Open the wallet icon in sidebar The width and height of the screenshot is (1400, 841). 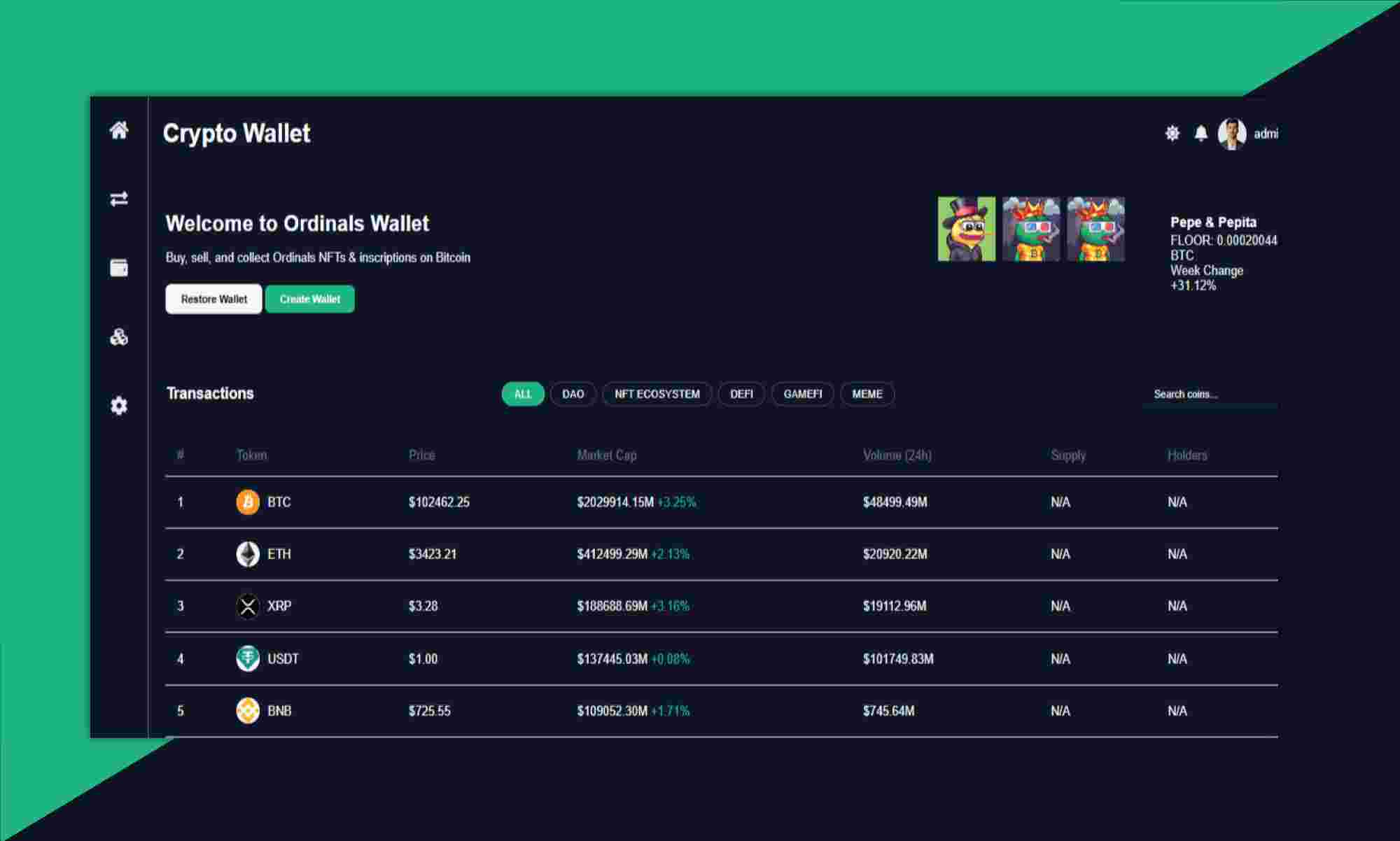[x=119, y=267]
